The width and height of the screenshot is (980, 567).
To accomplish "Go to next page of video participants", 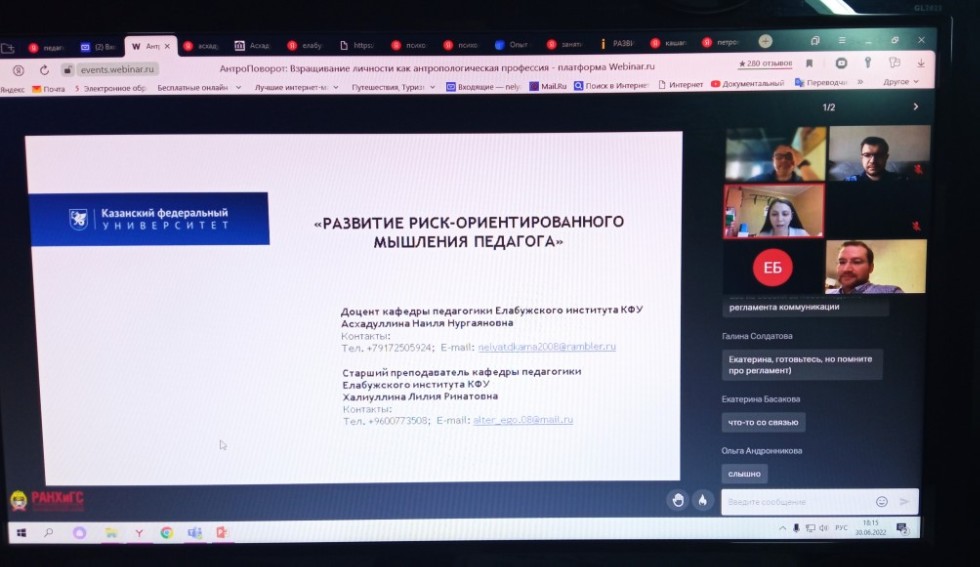I will [915, 107].
